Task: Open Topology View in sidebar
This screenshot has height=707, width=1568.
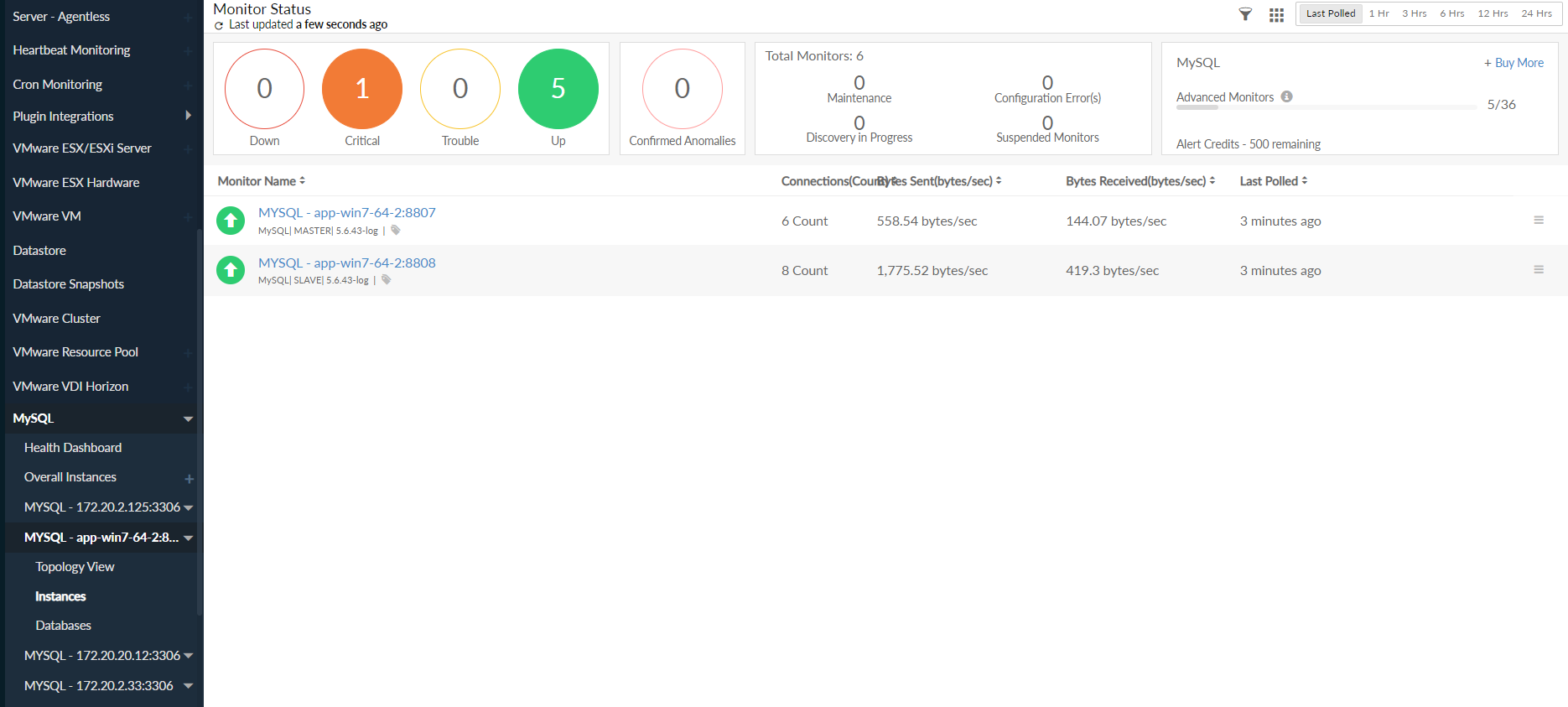Action: [75, 567]
